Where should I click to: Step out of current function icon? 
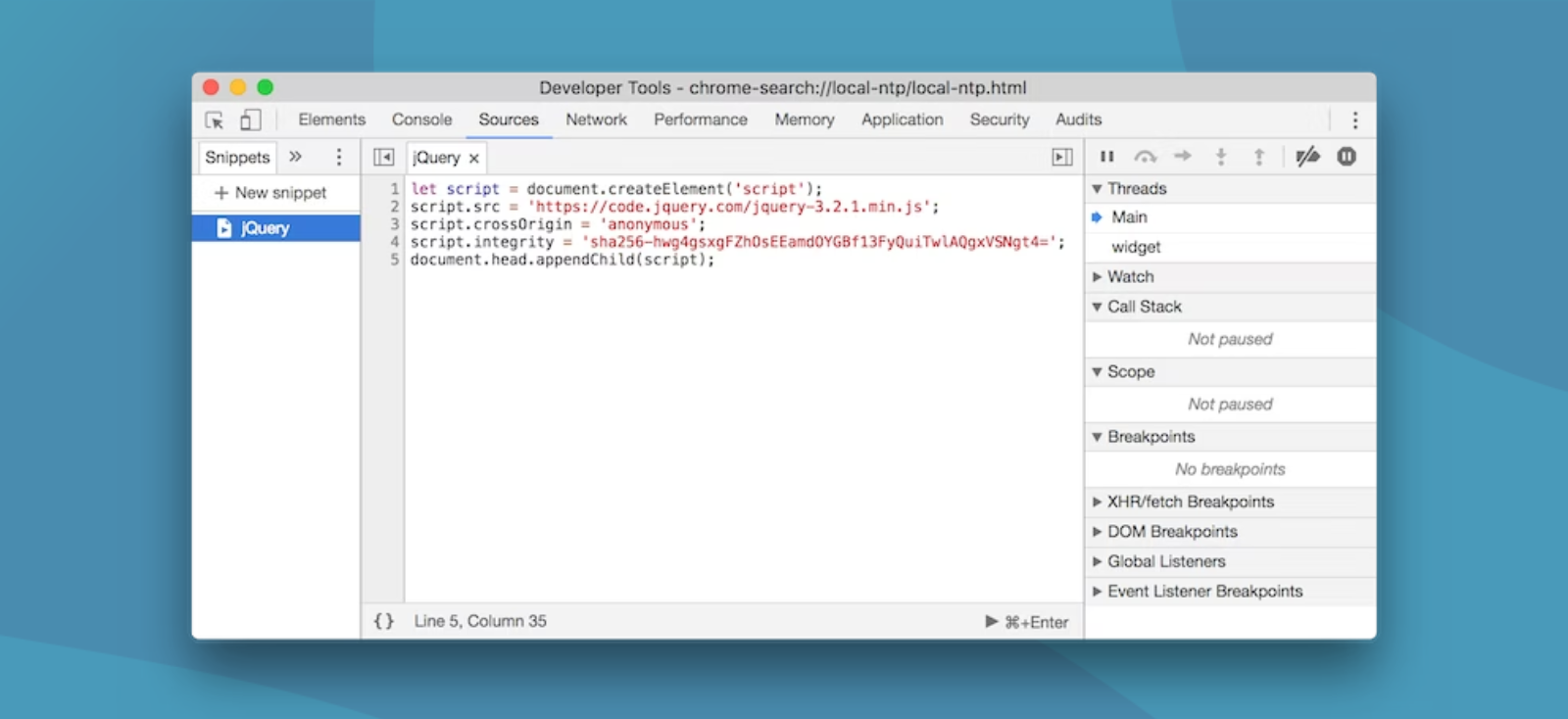coord(1259,157)
